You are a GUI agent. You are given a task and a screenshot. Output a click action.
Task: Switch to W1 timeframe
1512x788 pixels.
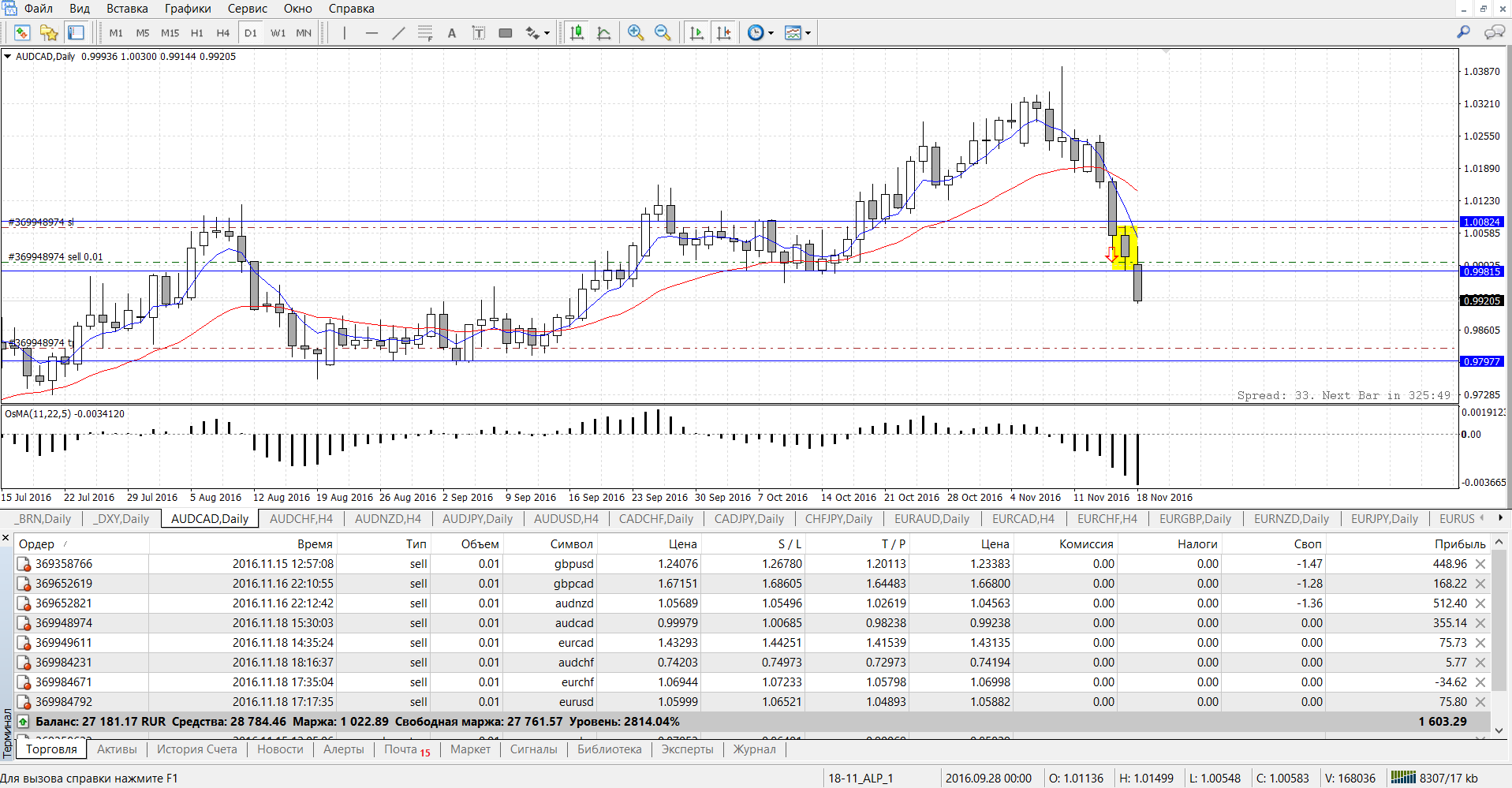[278, 32]
